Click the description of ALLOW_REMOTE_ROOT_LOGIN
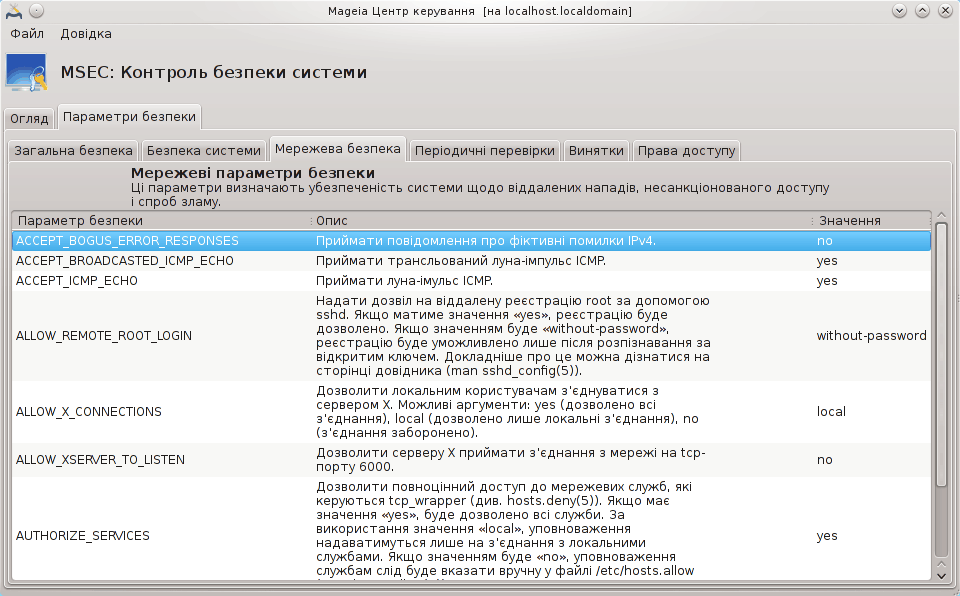 pyautogui.click(x=513, y=336)
